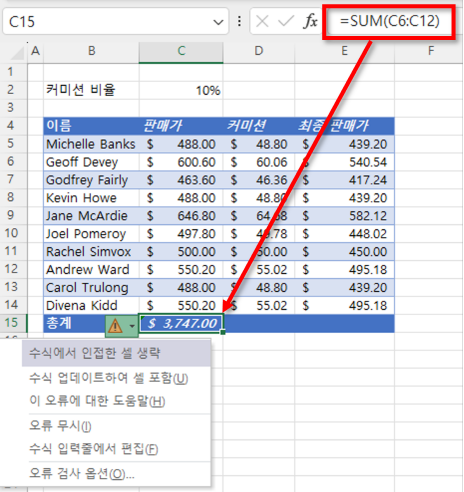The height and width of the screenshot is (492, 464).
Task: Click the 'Andrew Ward' name cell
Action: 91,269
